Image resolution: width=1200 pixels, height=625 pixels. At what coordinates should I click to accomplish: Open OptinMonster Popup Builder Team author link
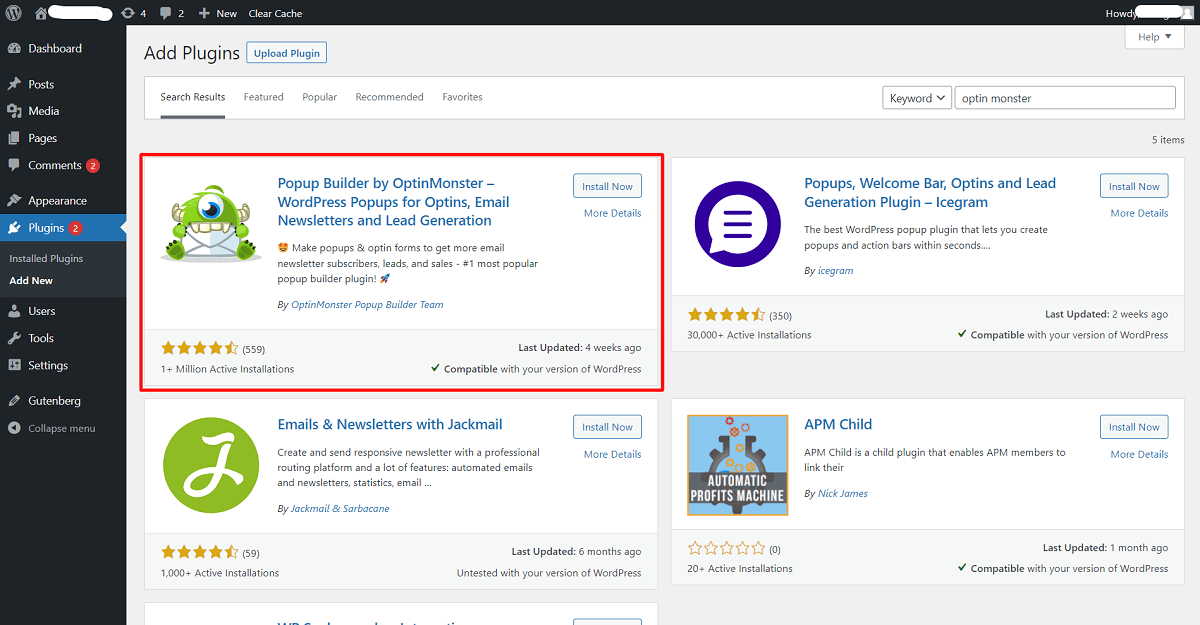367,304
